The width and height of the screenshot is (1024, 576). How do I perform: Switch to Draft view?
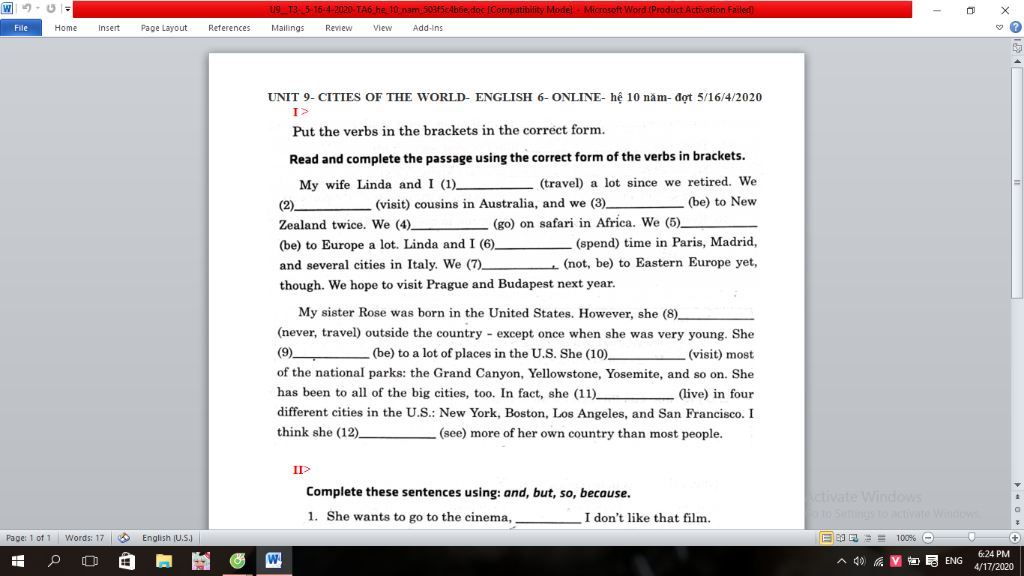point(882,538)
